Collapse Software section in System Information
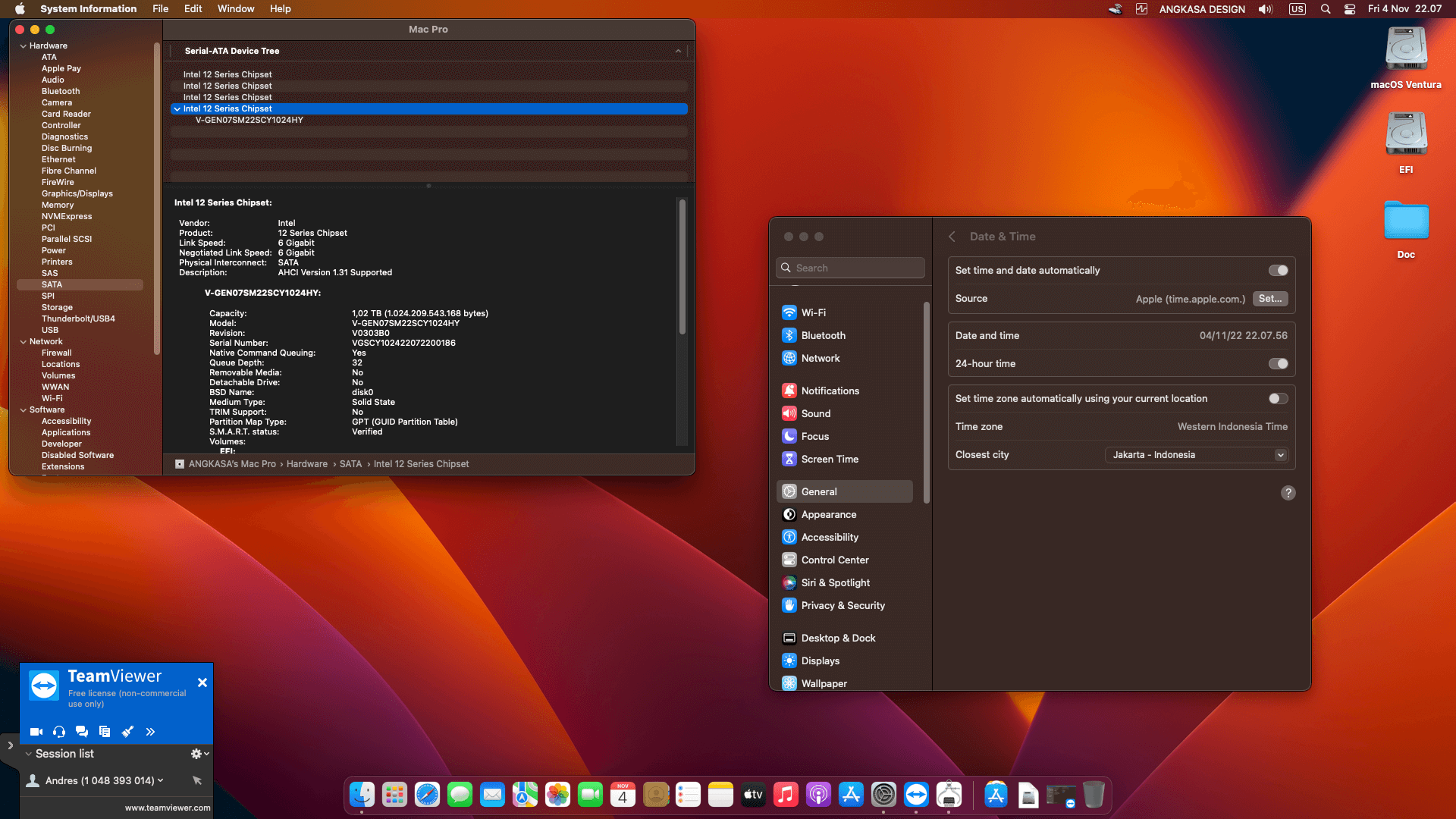This screenshot has height=819, width=1456. 23,410
